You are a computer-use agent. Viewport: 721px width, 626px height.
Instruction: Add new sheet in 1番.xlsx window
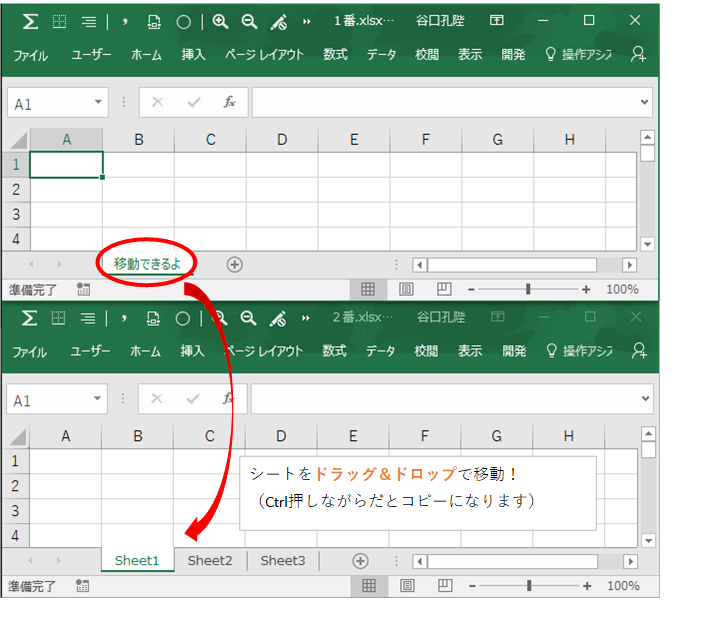click(x=235, y=264)
